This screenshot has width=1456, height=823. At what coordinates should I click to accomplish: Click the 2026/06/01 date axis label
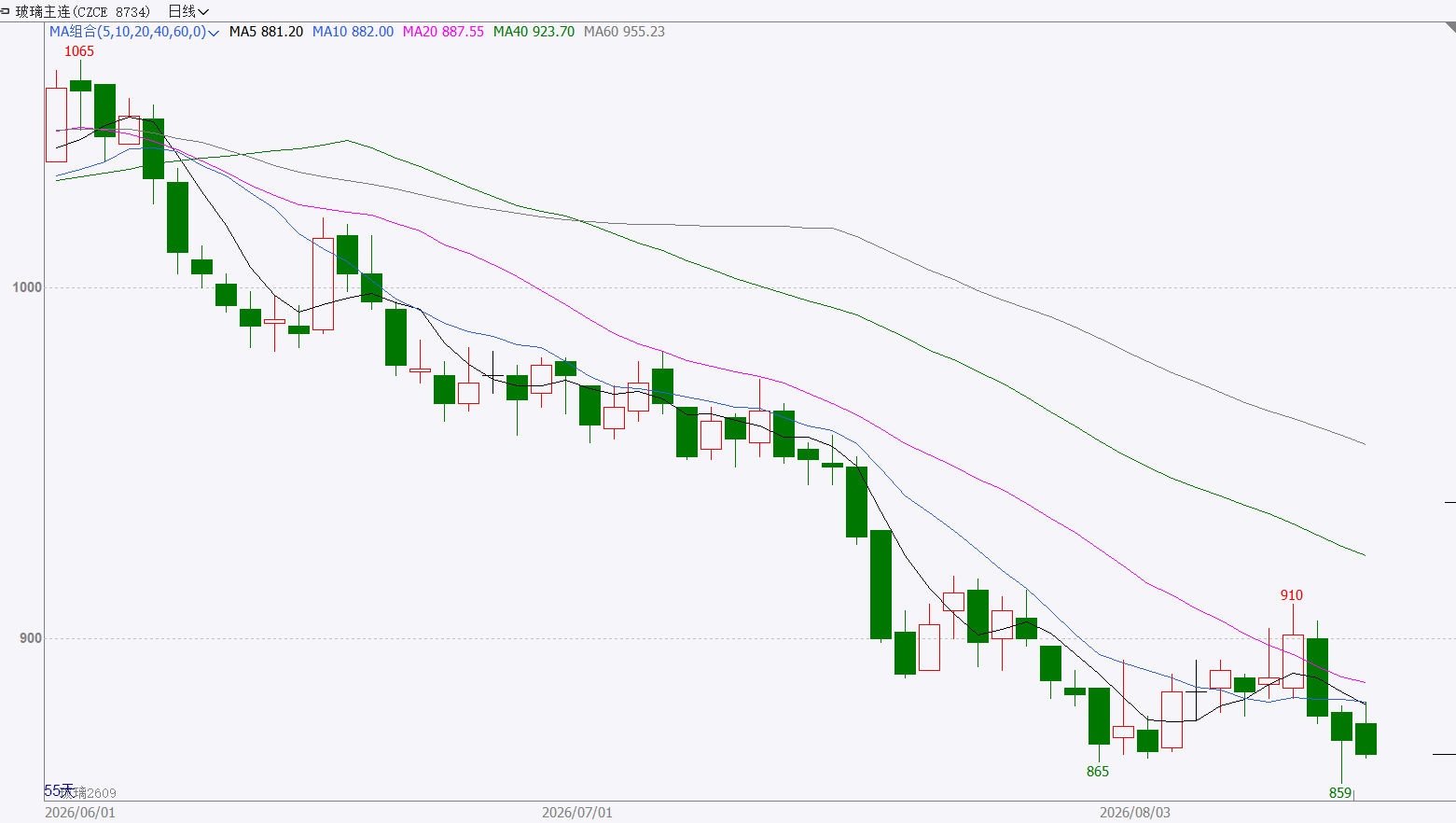(80, 813)
